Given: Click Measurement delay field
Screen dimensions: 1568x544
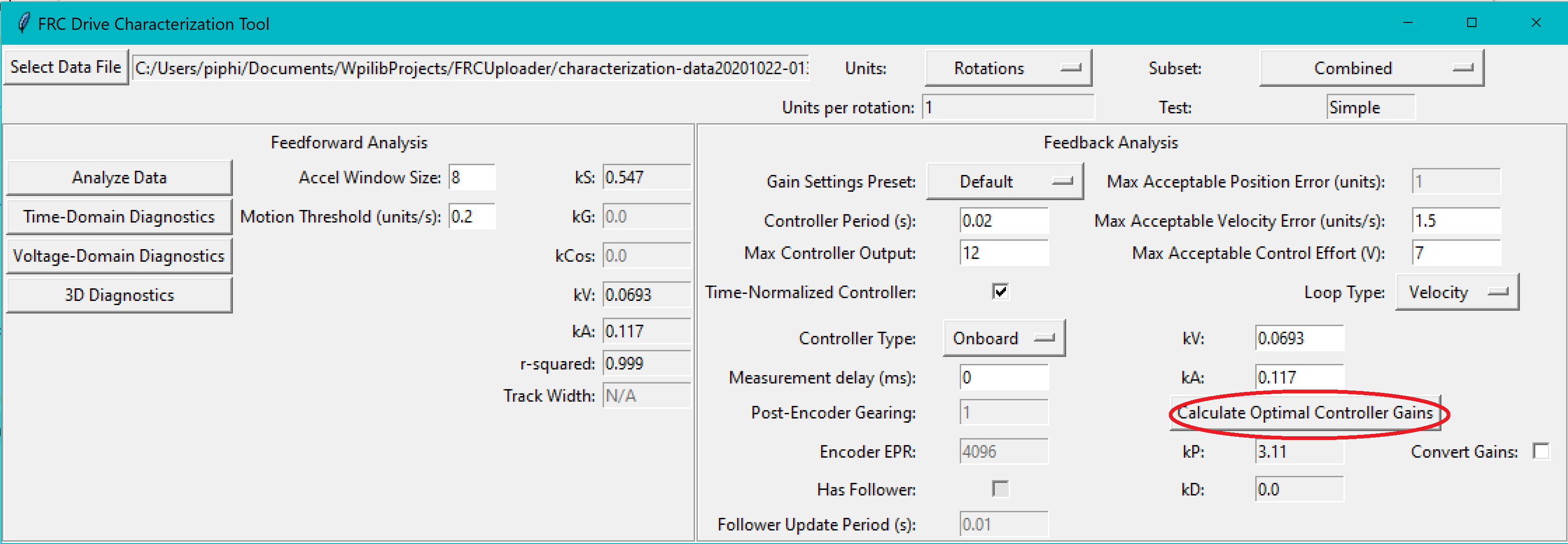Looking at the screenshot, I should [x=1004, y=378].
